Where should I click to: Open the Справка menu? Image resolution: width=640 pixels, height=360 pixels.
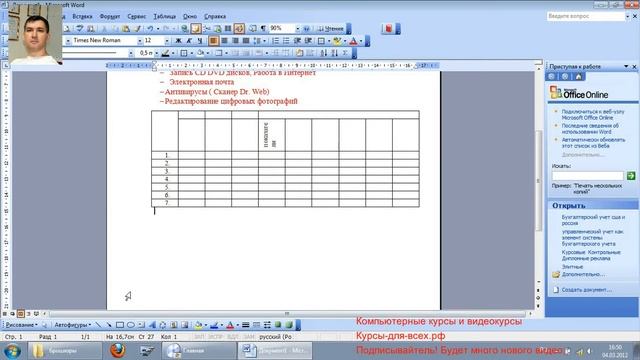click(215, 16)
